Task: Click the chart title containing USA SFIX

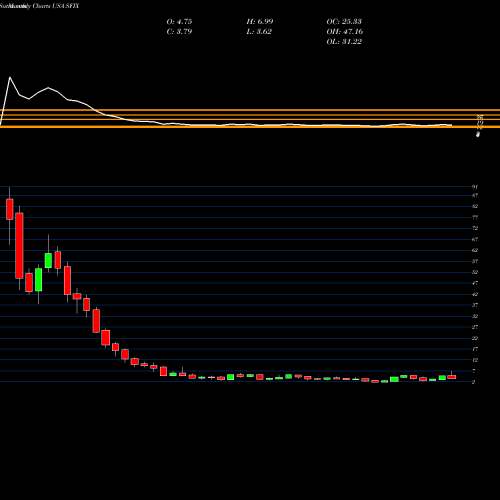Action: (40, 6)
